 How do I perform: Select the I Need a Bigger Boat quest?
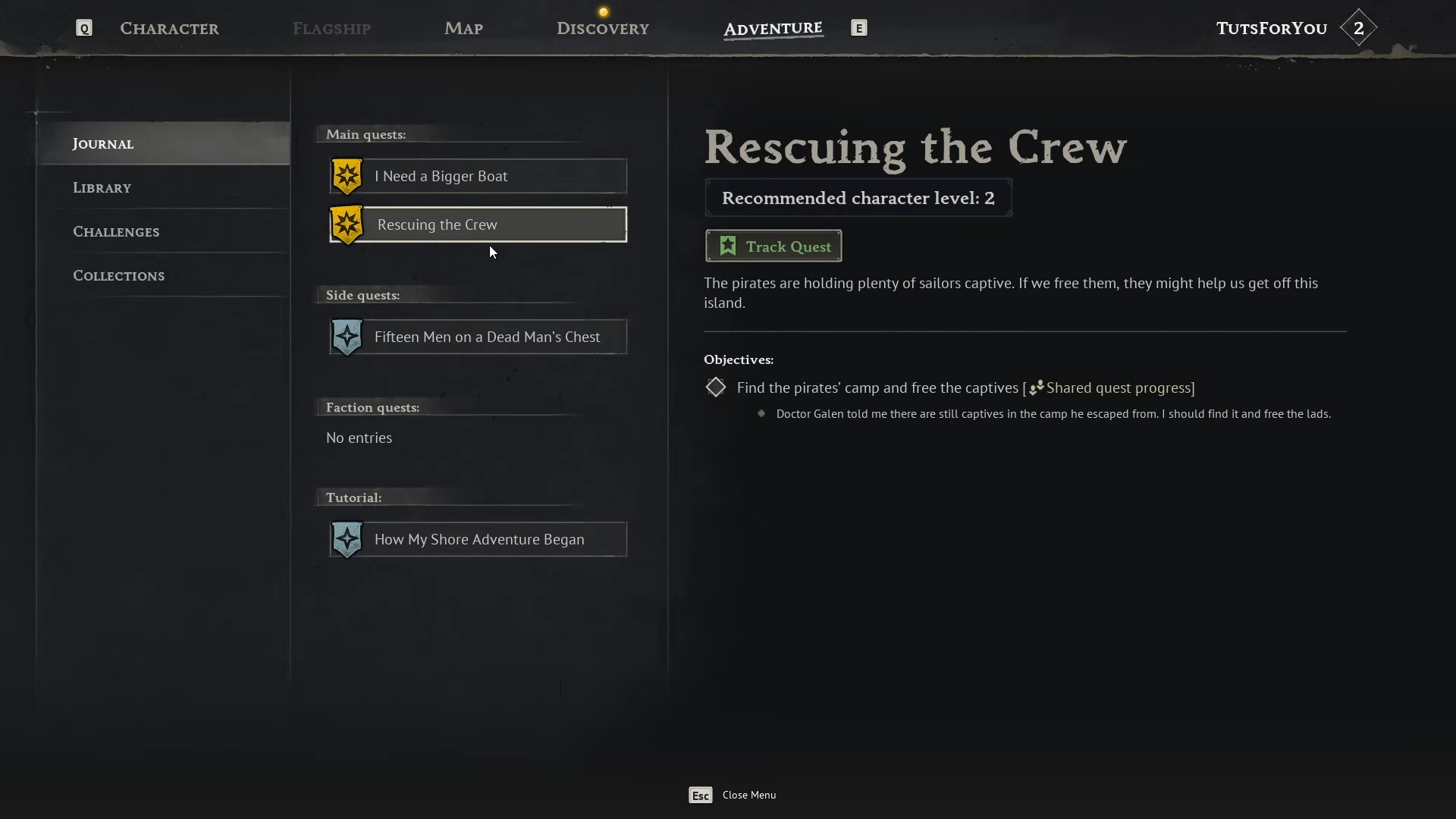(479, 176)
